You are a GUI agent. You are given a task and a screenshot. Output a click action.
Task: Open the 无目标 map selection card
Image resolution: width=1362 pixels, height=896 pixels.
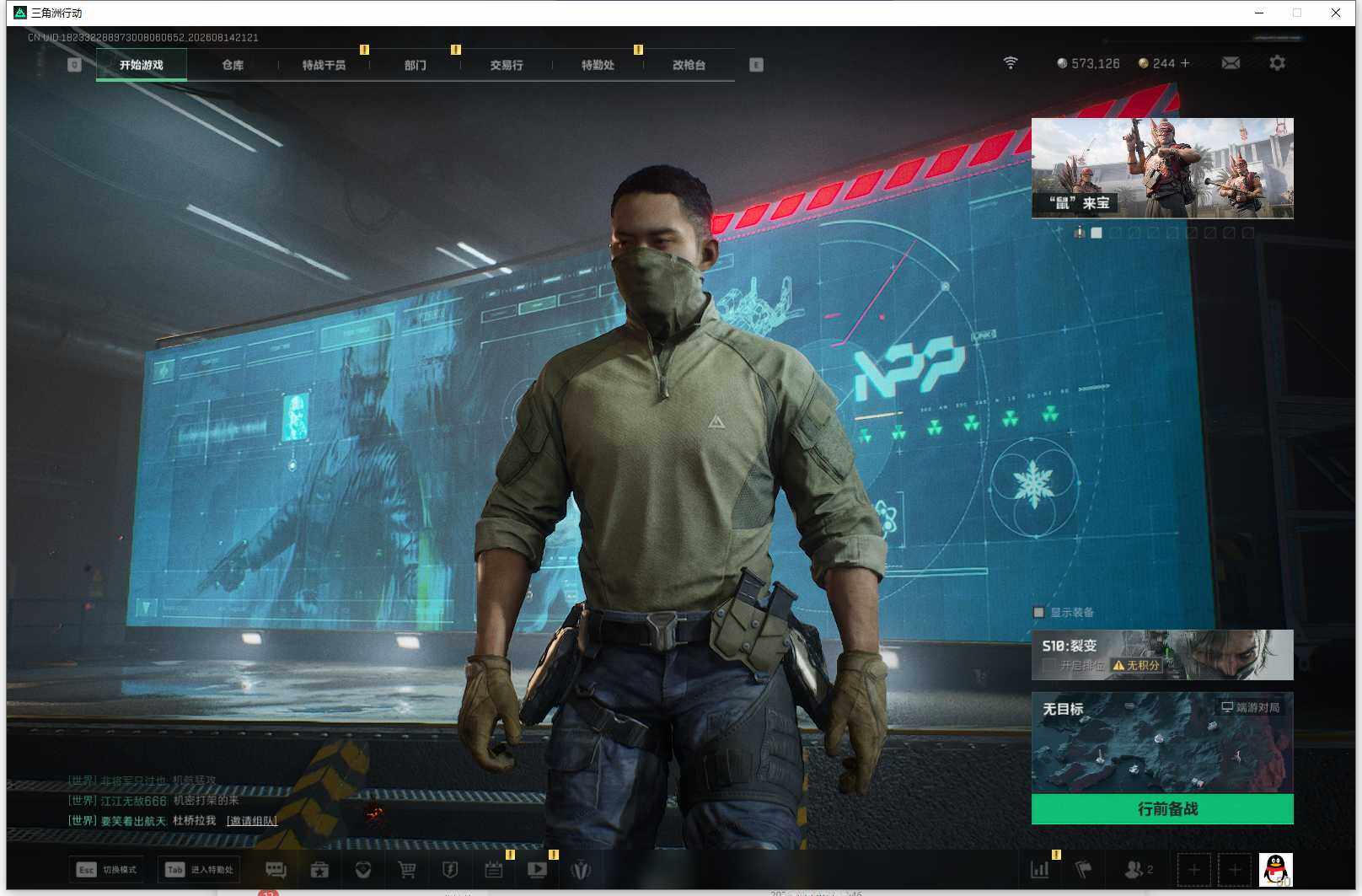[1162, 743]
